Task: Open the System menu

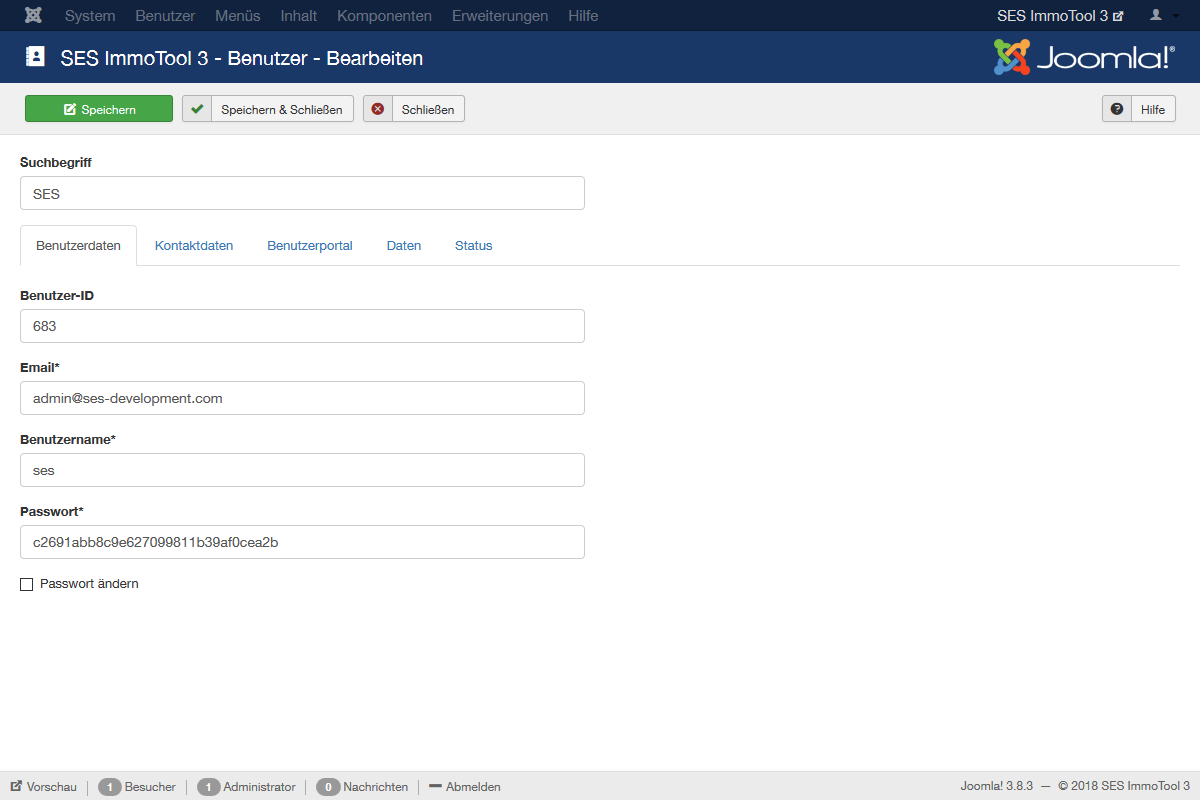Action: (x=90, y=16)
